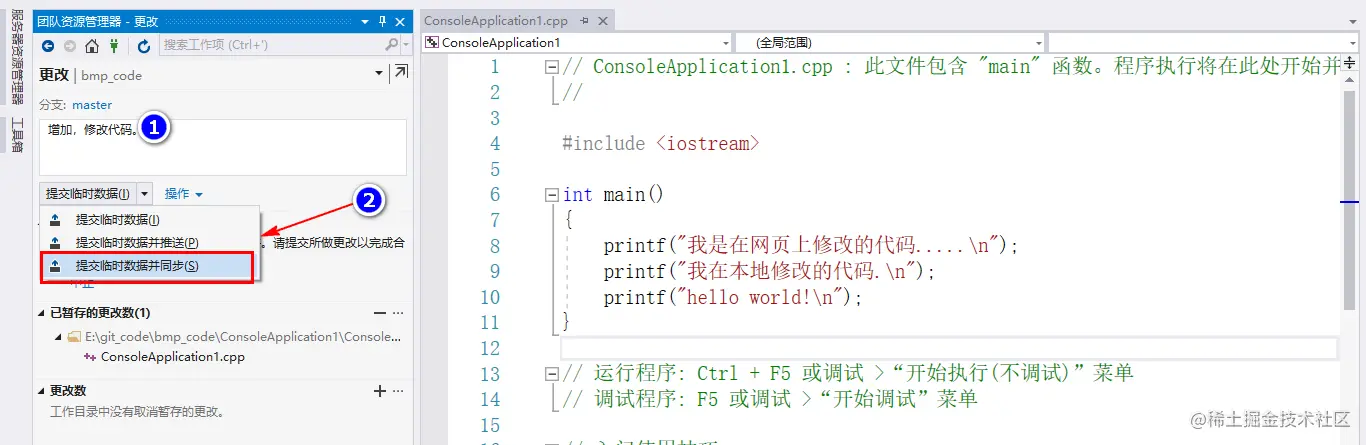Click the green plug manage connections icon

pos(114,46)
